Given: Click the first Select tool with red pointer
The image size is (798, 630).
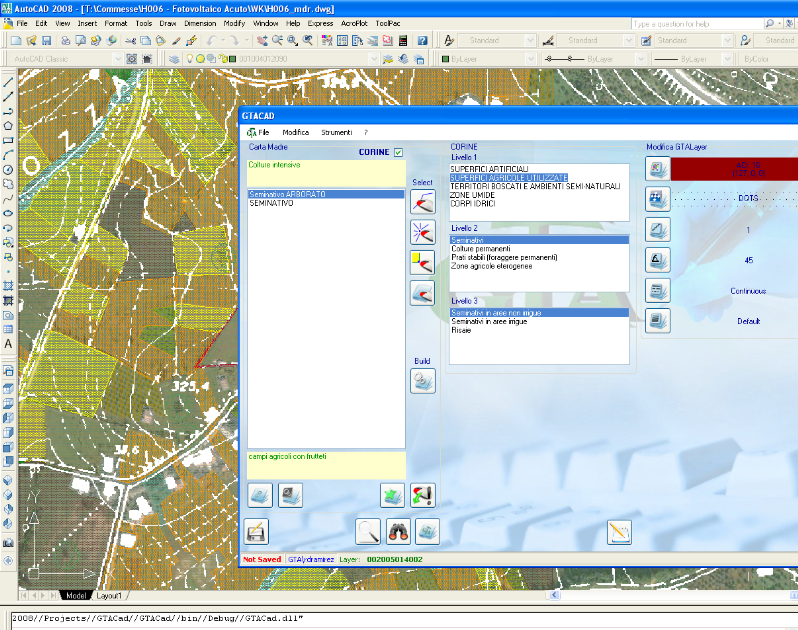Looking at the screenshot, I should coord(422,202).
